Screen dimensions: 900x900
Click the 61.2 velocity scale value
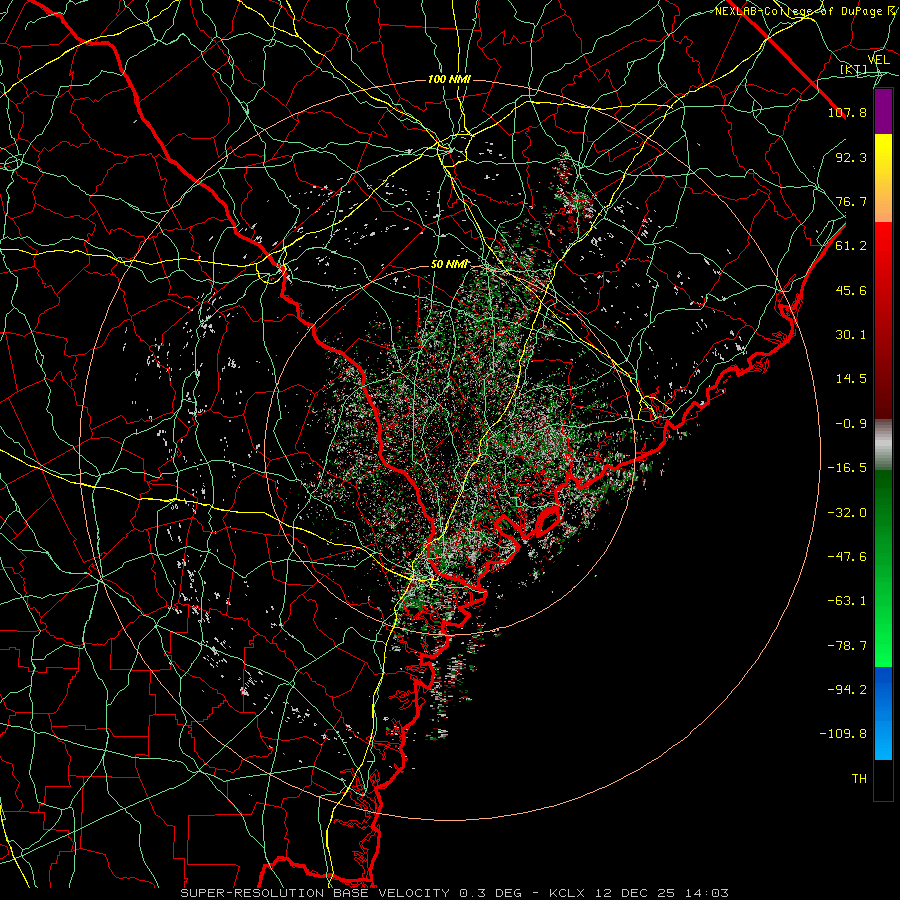point(851,246)
